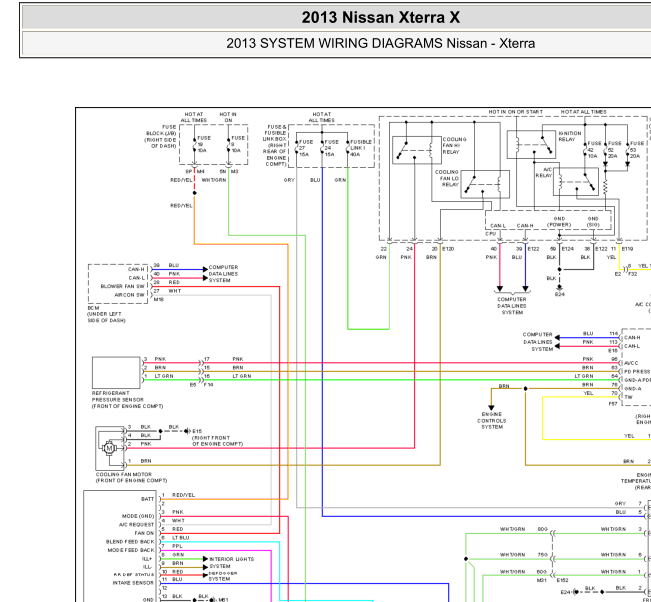
Task: Select the FUSE 27 15A label
Action: pos(306,148)
